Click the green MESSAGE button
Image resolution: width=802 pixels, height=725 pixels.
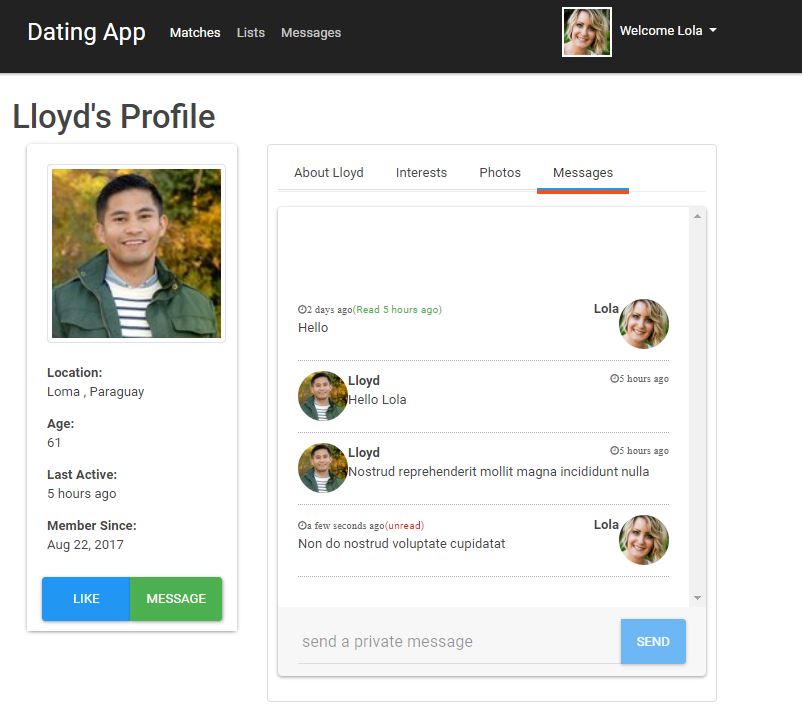point(176,599)
